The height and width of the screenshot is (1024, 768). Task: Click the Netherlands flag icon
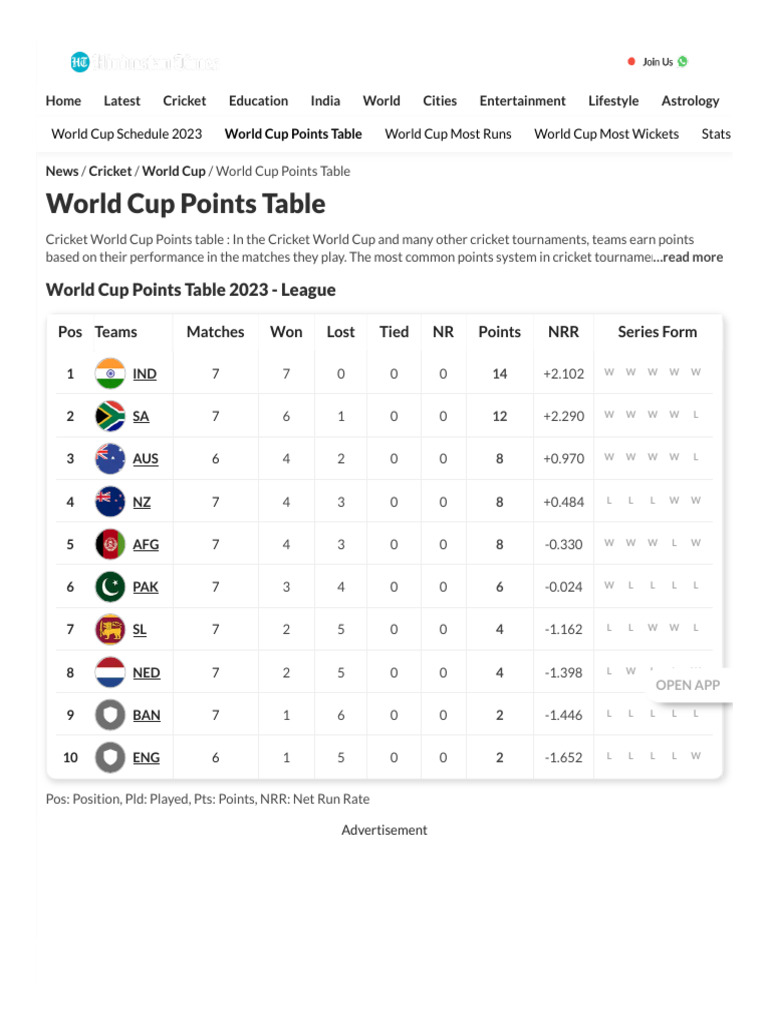pos(110,673)
